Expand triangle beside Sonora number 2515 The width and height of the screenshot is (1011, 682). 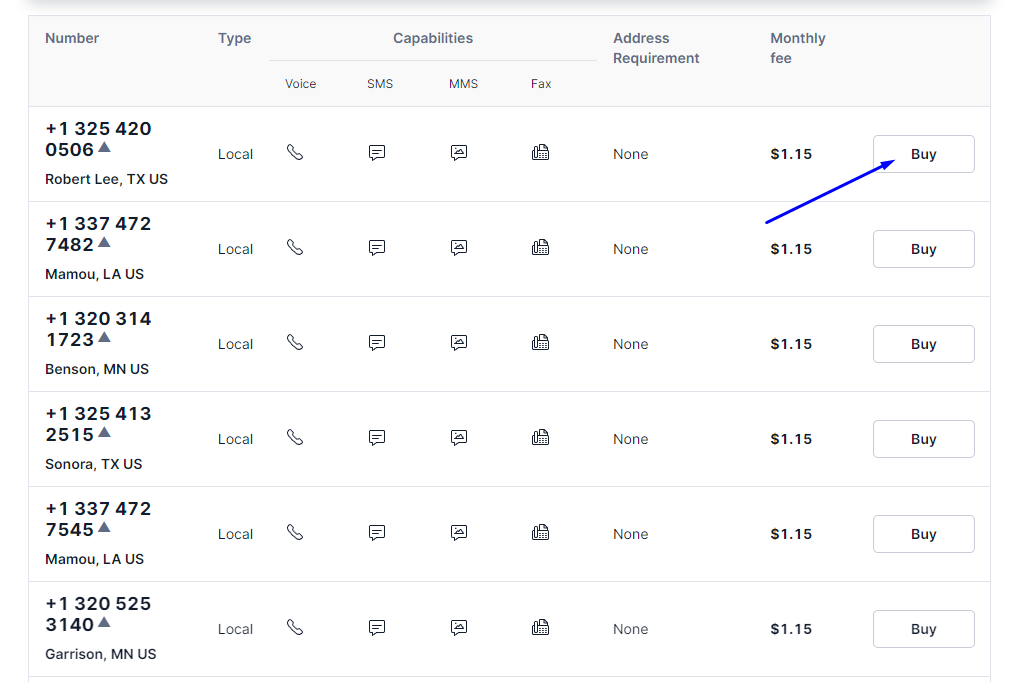tap(104, 433)
